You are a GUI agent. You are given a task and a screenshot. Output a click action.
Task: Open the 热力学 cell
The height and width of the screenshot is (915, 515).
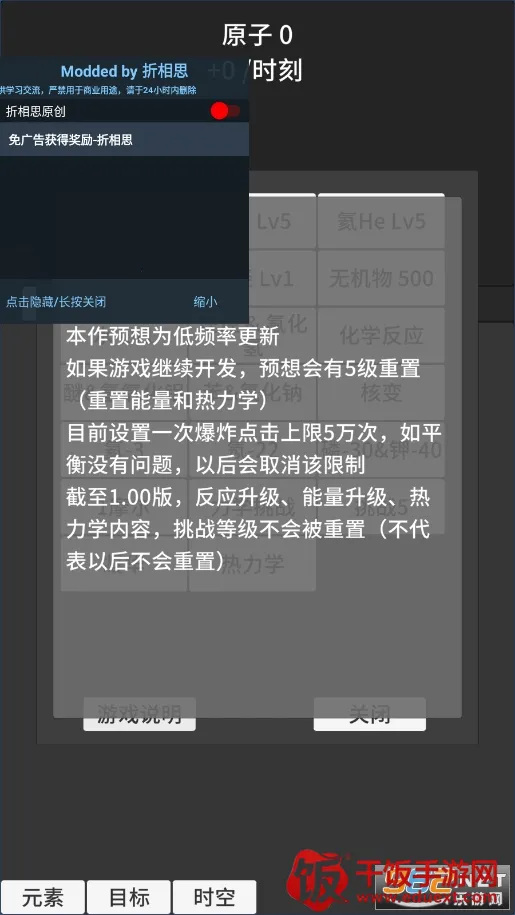[253, 564]
